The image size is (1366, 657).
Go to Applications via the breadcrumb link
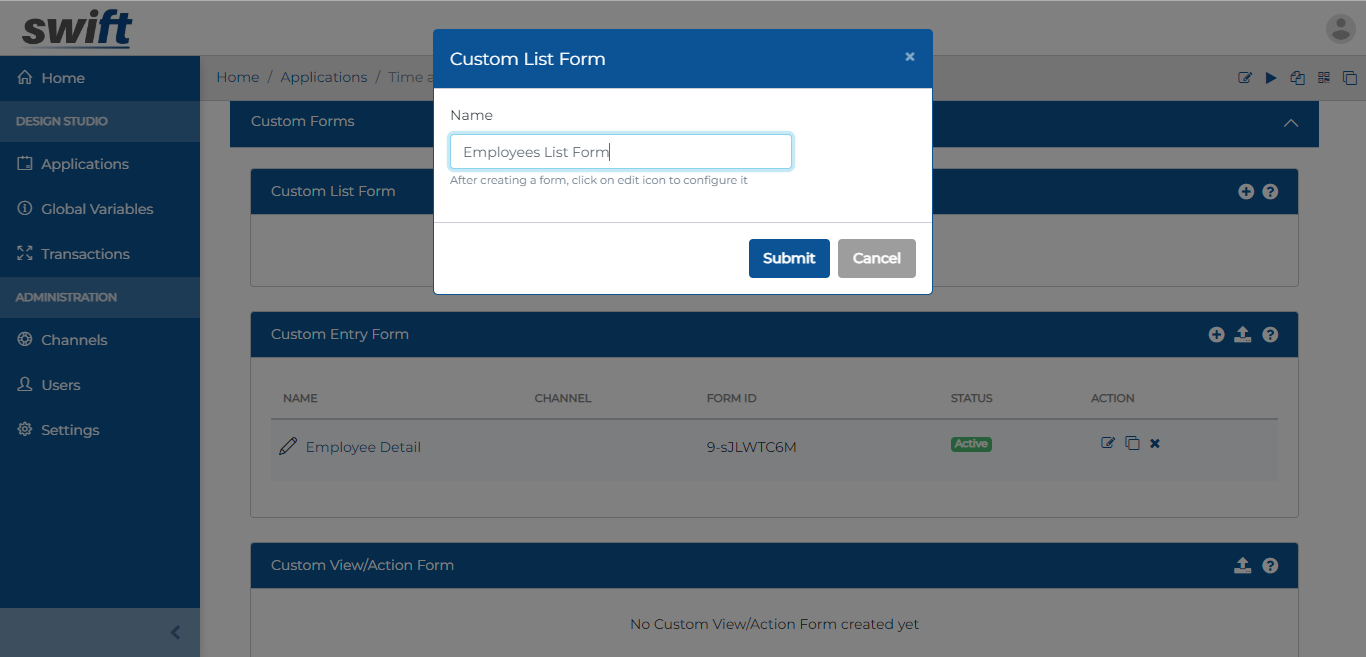tap(324, 76)
